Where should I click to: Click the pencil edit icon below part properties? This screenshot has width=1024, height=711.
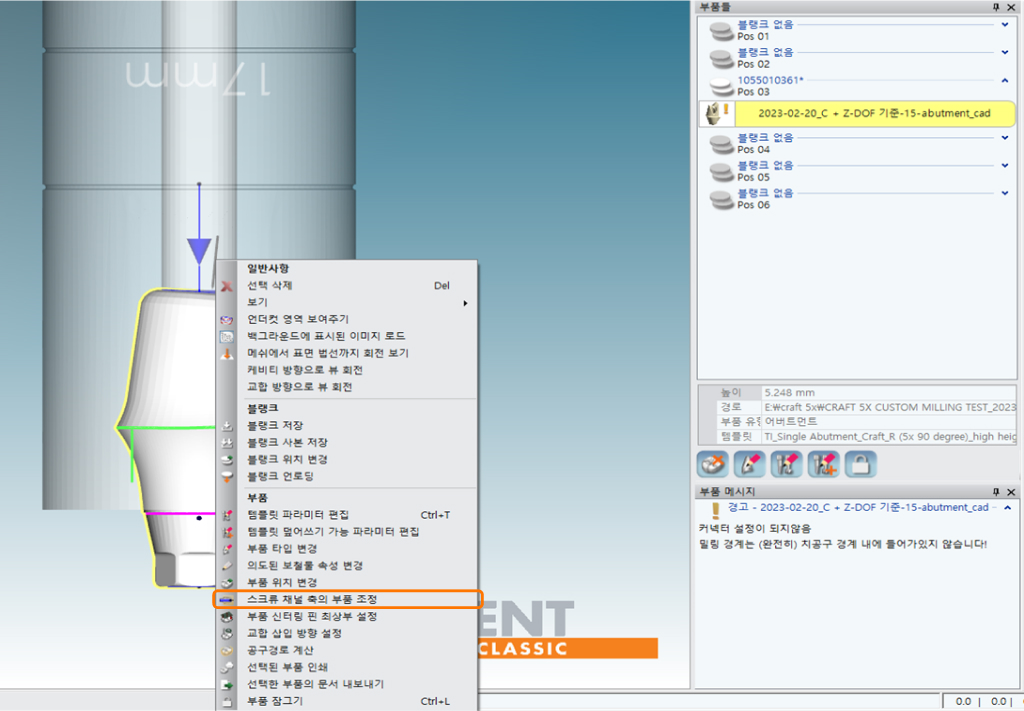[749, 464]
